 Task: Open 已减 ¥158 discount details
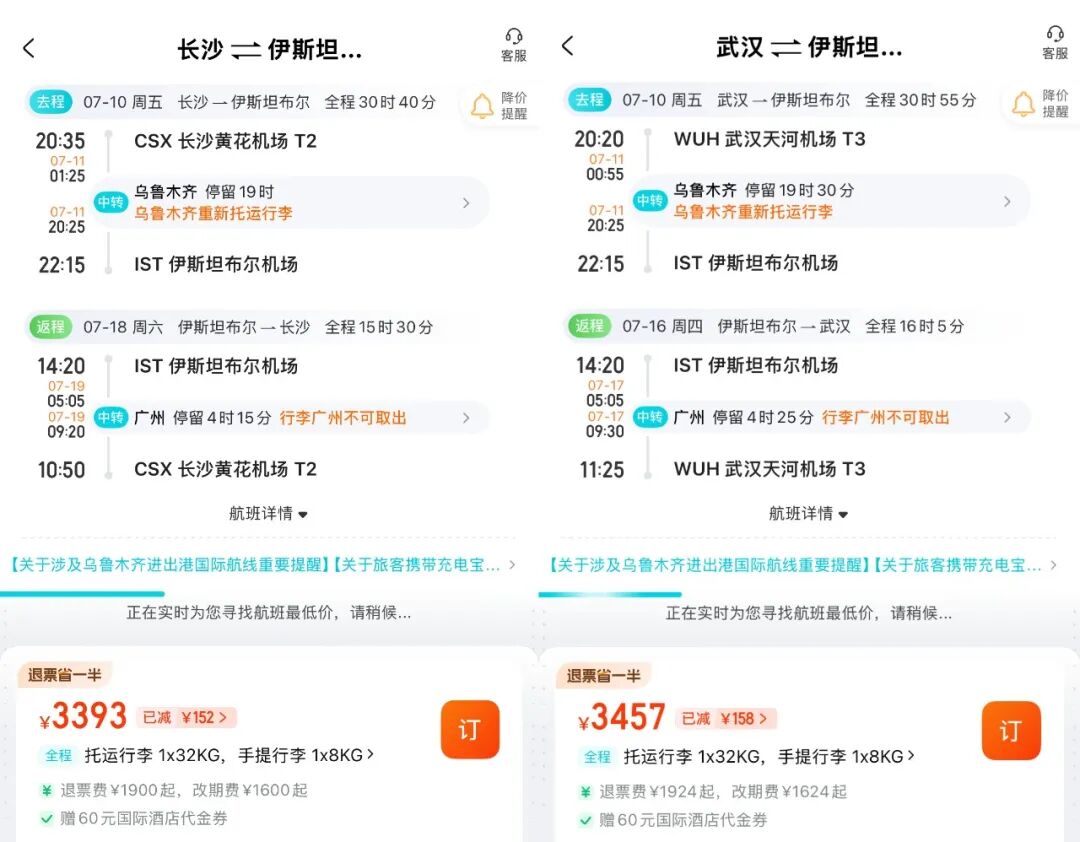726,719
